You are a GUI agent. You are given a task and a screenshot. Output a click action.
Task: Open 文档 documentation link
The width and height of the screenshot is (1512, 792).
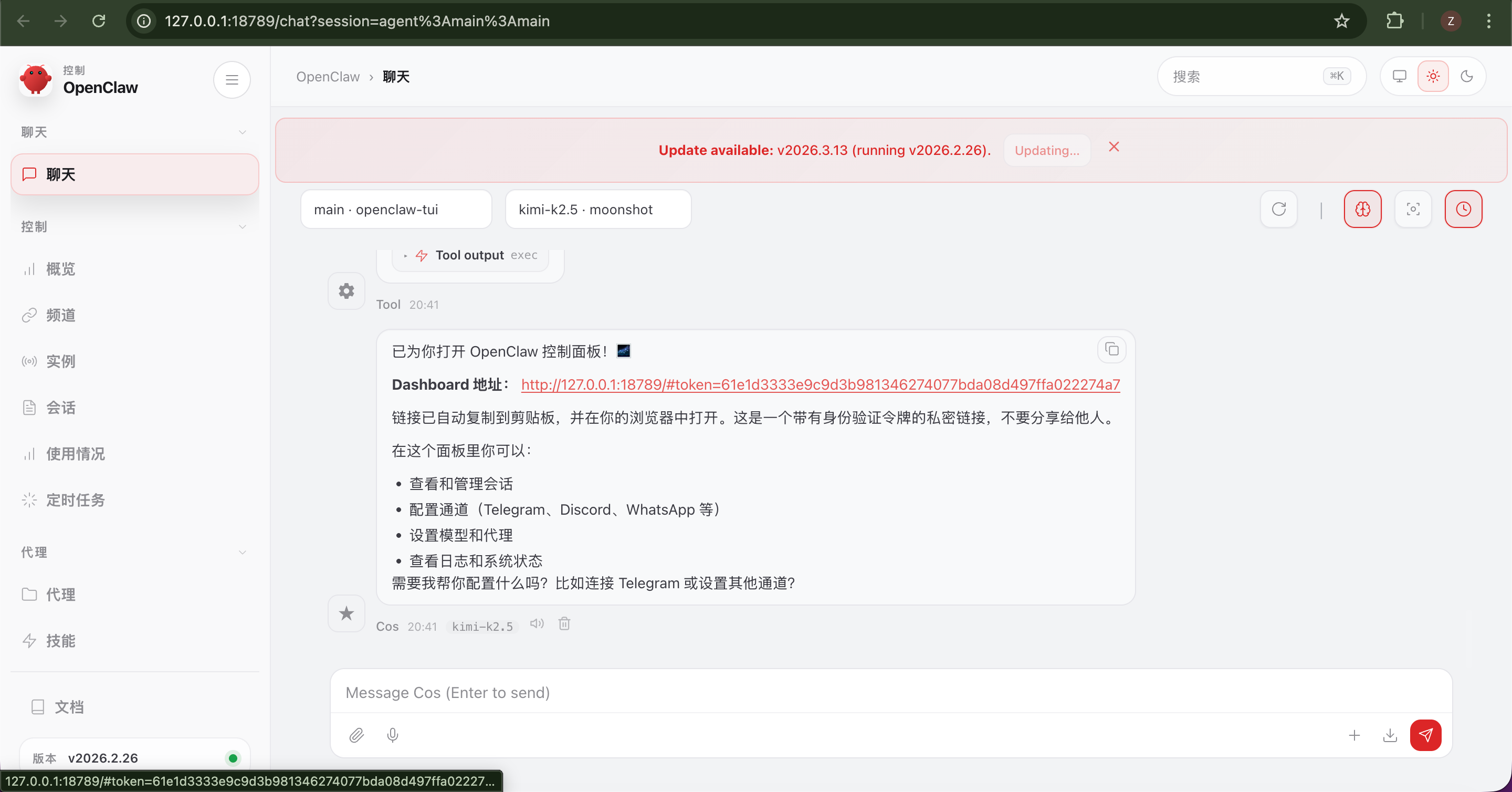tap(134, 707)
